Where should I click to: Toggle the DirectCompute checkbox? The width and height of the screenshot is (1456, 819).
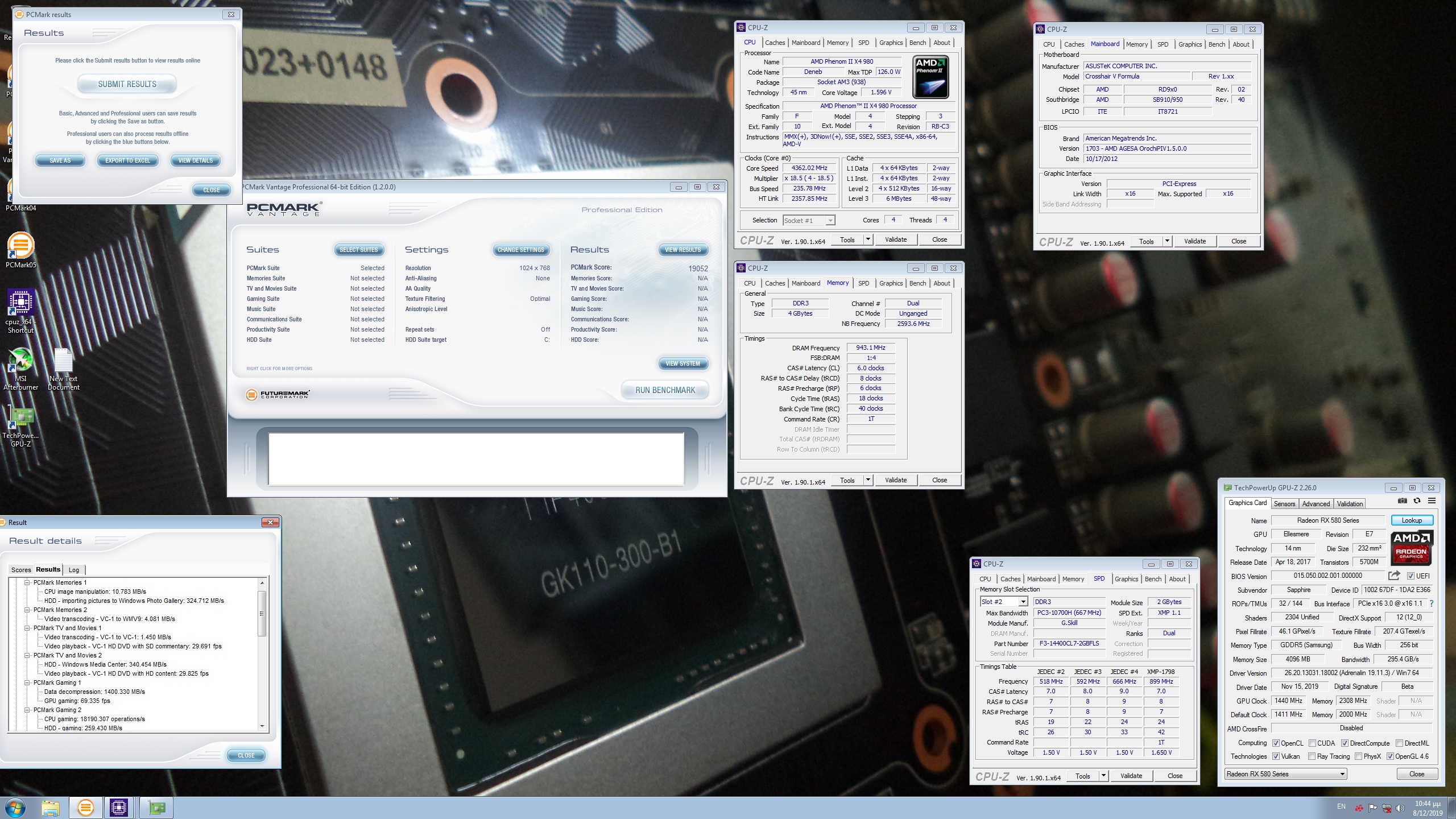[x=1345, y=743]
